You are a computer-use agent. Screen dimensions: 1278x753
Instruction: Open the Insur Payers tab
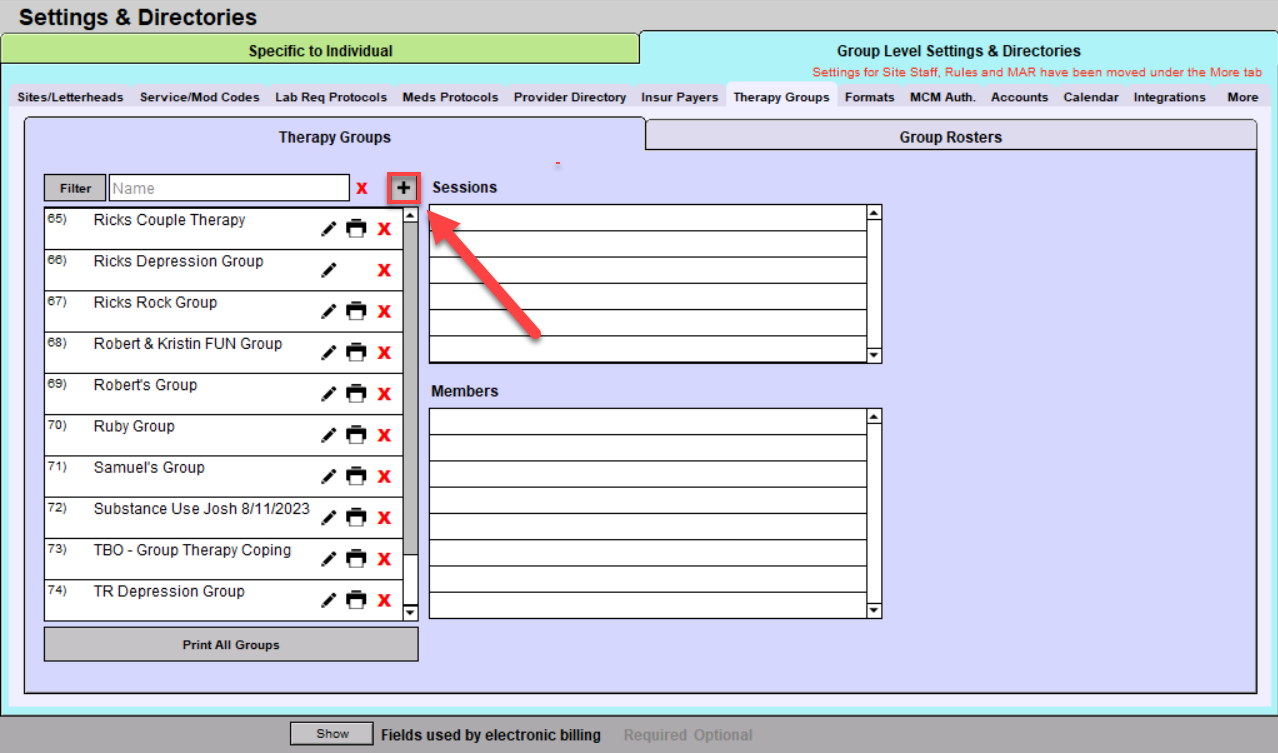tap(679, 97)
